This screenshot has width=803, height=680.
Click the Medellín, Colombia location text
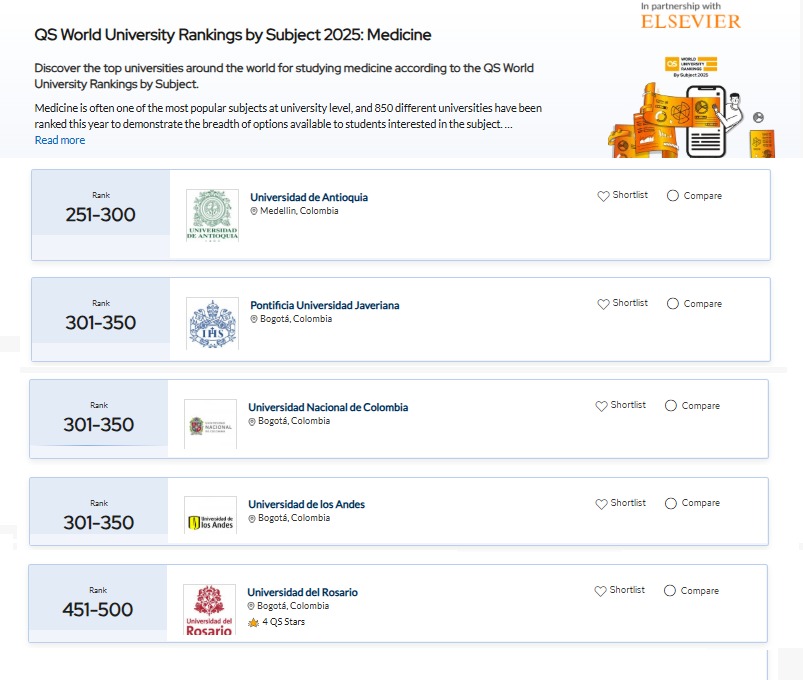(299, 211)
